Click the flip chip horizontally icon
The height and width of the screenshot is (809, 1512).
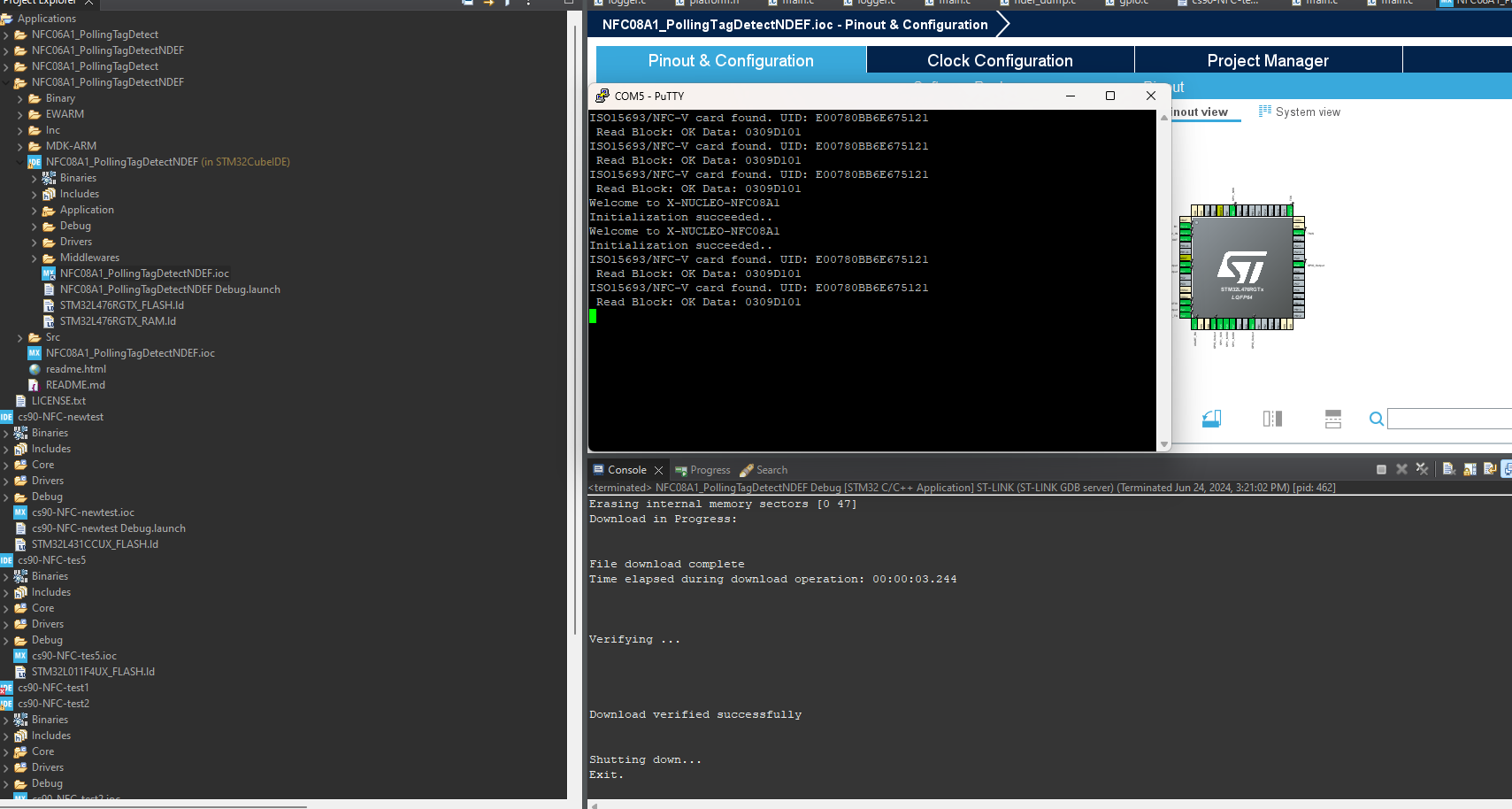1272,419
